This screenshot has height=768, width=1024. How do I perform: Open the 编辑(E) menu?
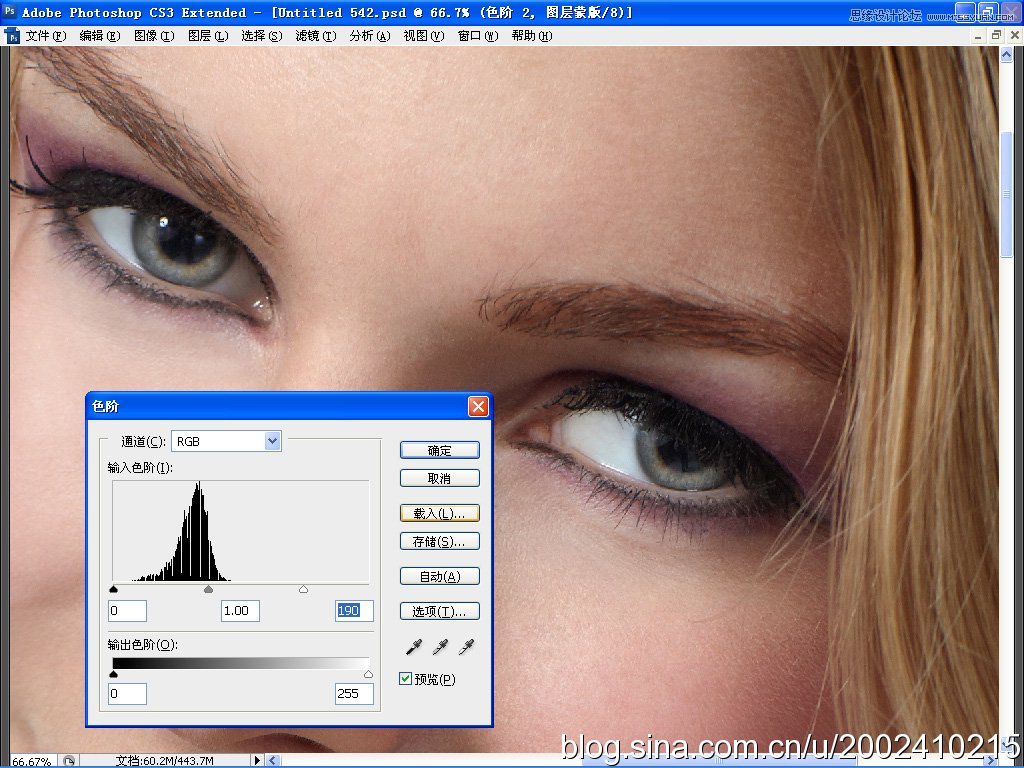click(x=100, y=36)
